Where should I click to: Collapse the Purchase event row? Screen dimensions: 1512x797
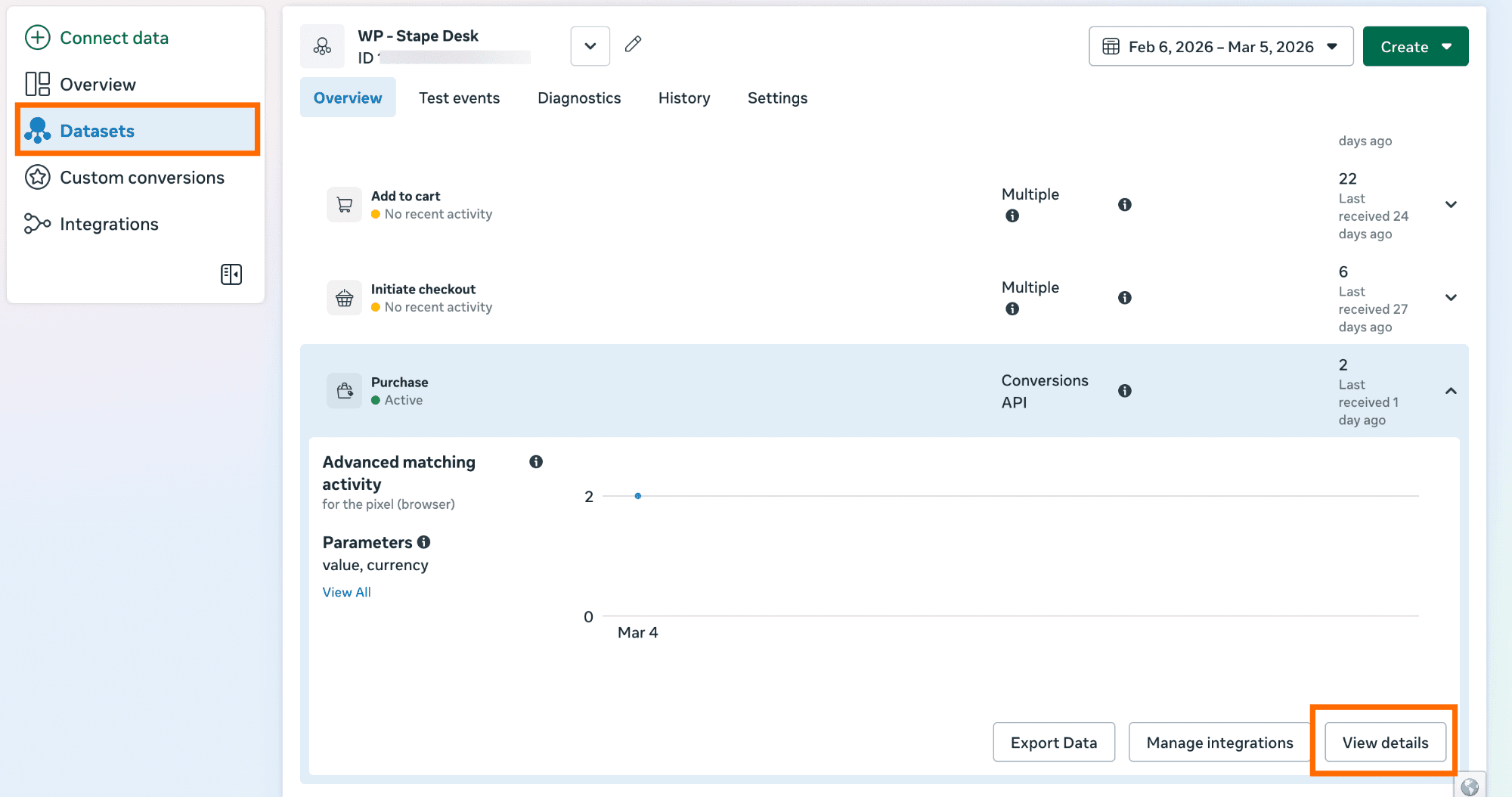(1451, 391)
